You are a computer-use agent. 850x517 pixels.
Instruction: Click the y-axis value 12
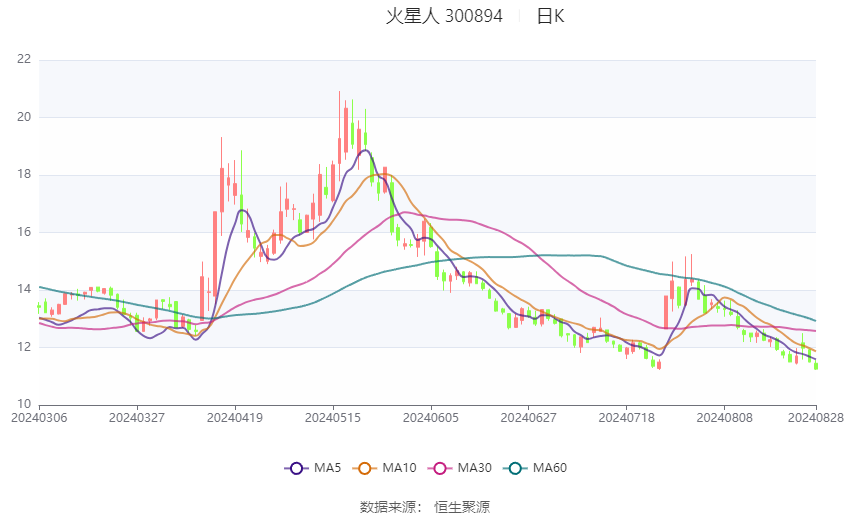point(24,347)
